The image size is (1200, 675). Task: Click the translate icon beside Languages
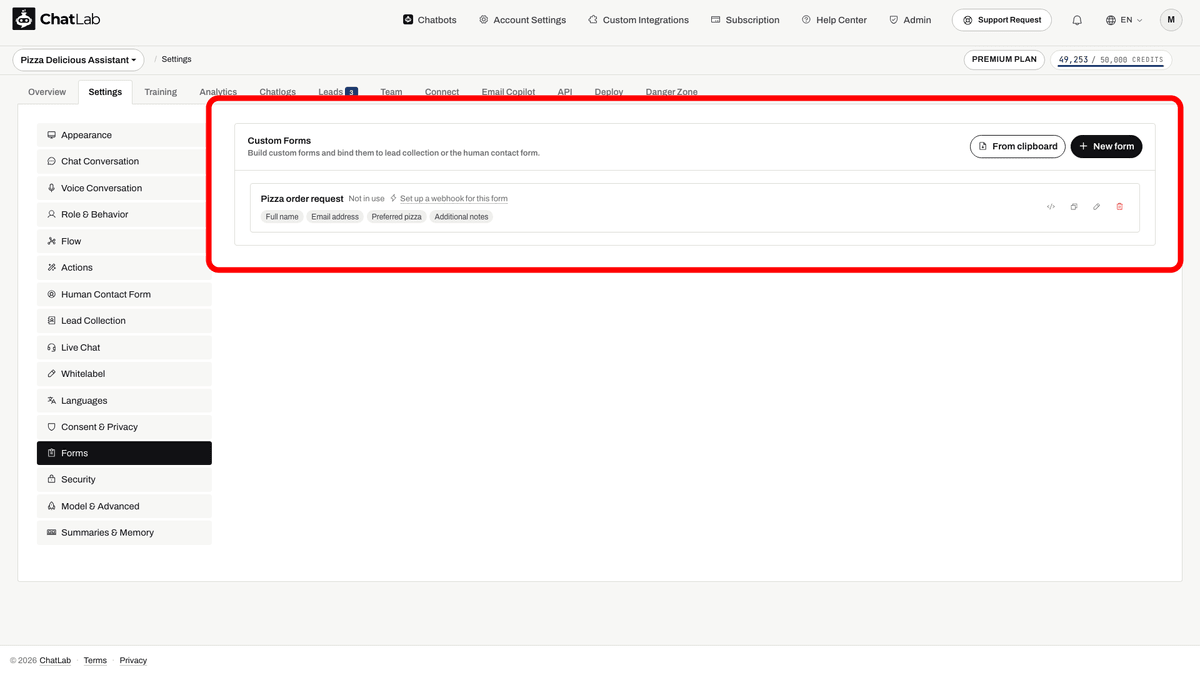point(51,400)
